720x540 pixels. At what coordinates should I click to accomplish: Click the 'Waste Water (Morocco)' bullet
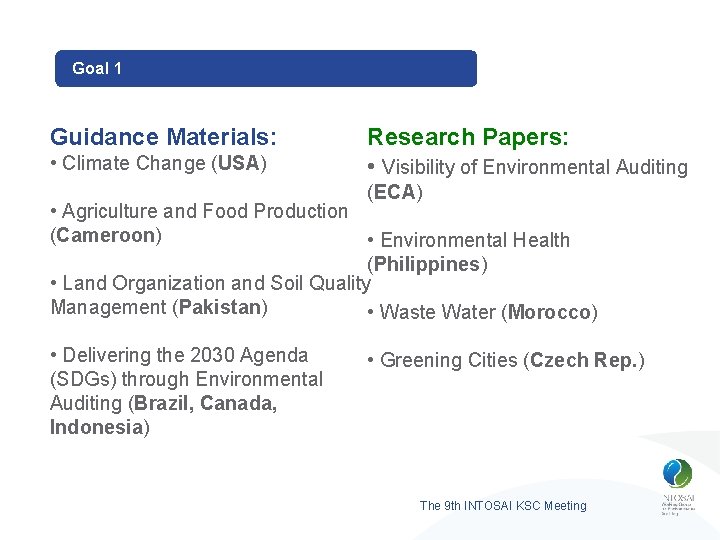(483, 312)
